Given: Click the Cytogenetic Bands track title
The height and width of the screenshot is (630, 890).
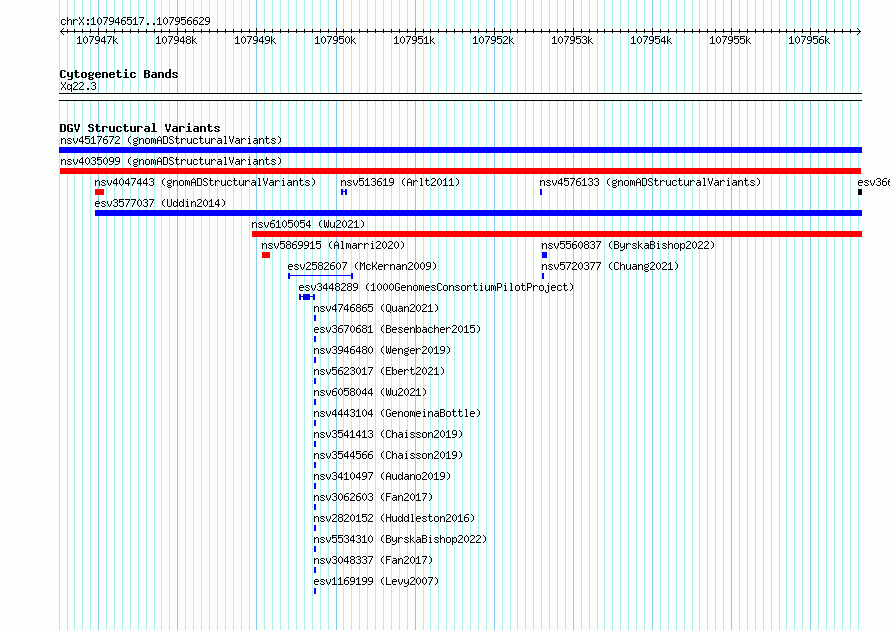Looking at the screenshot, I should (119, 74).
